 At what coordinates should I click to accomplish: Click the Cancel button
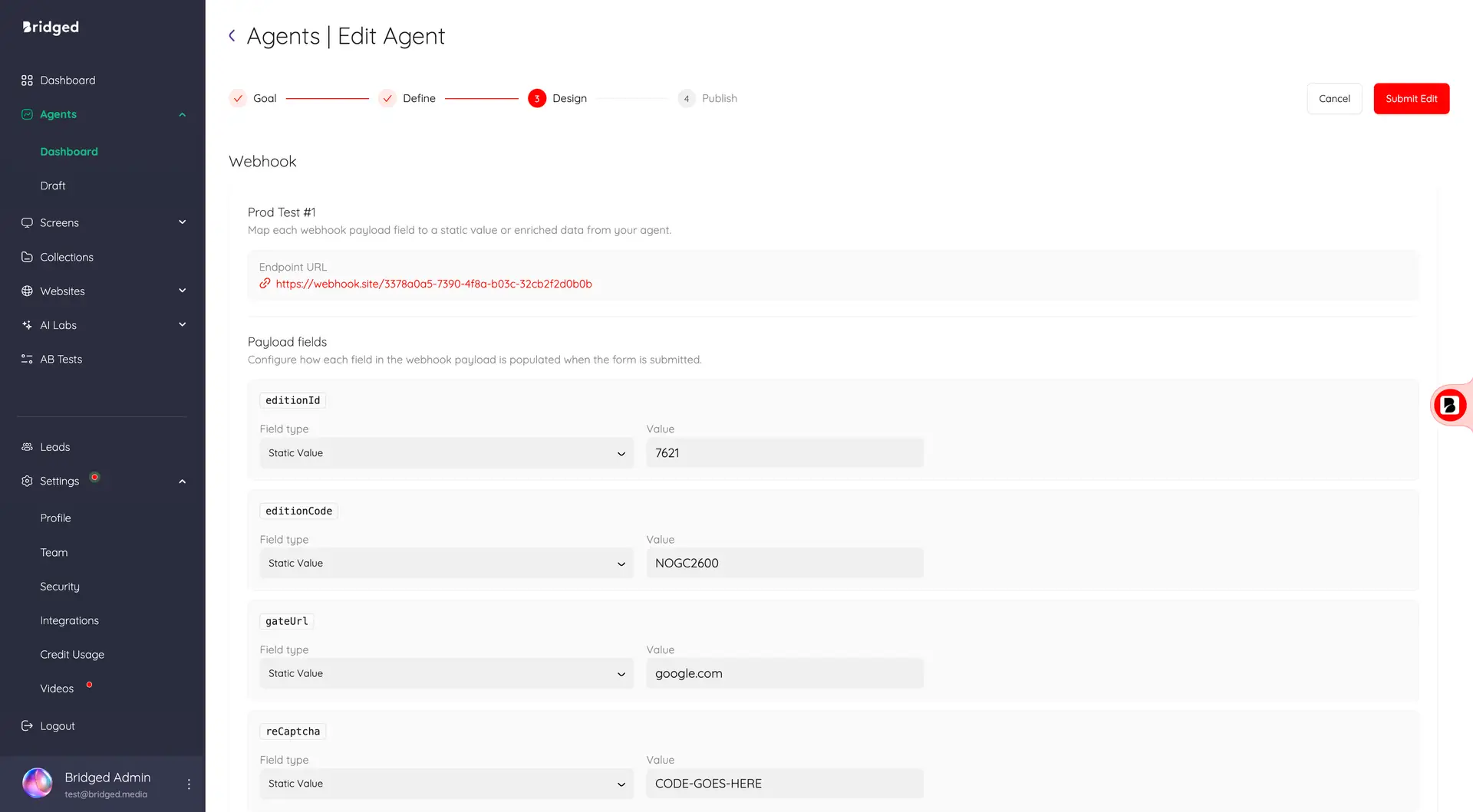[1334, 98]
